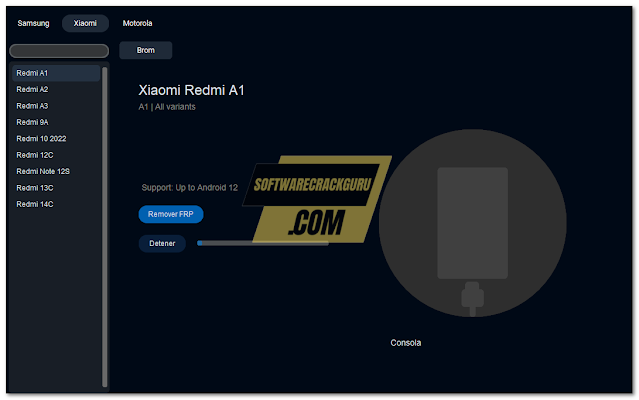
Task: Switch to the Samsung tab
Action: point(33,23)
